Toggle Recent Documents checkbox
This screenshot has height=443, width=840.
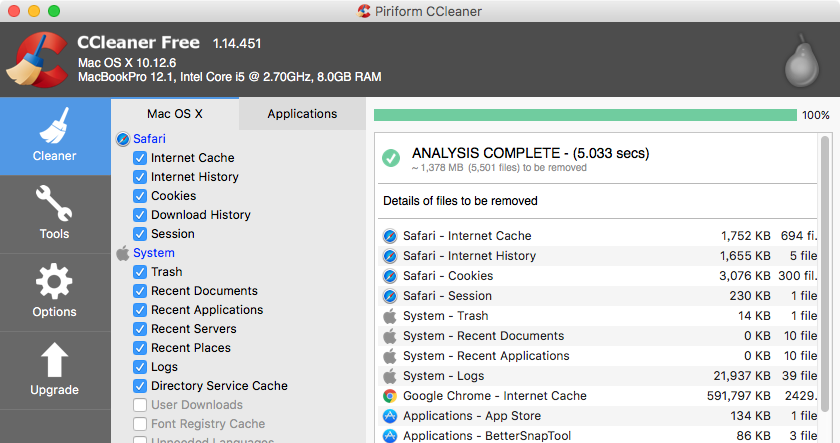tap(140, 291)
